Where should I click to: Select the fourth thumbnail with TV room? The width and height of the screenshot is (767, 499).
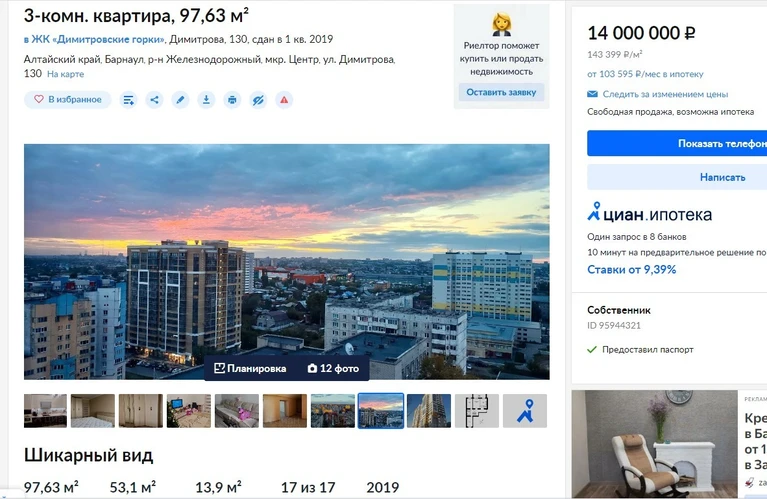(189, 411)
